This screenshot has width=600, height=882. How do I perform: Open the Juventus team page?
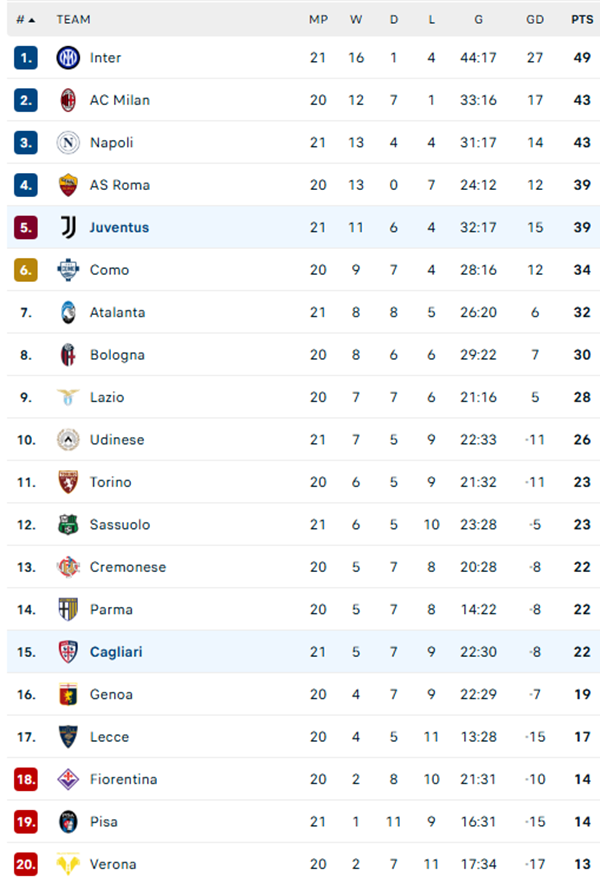[x=120, y=227]
